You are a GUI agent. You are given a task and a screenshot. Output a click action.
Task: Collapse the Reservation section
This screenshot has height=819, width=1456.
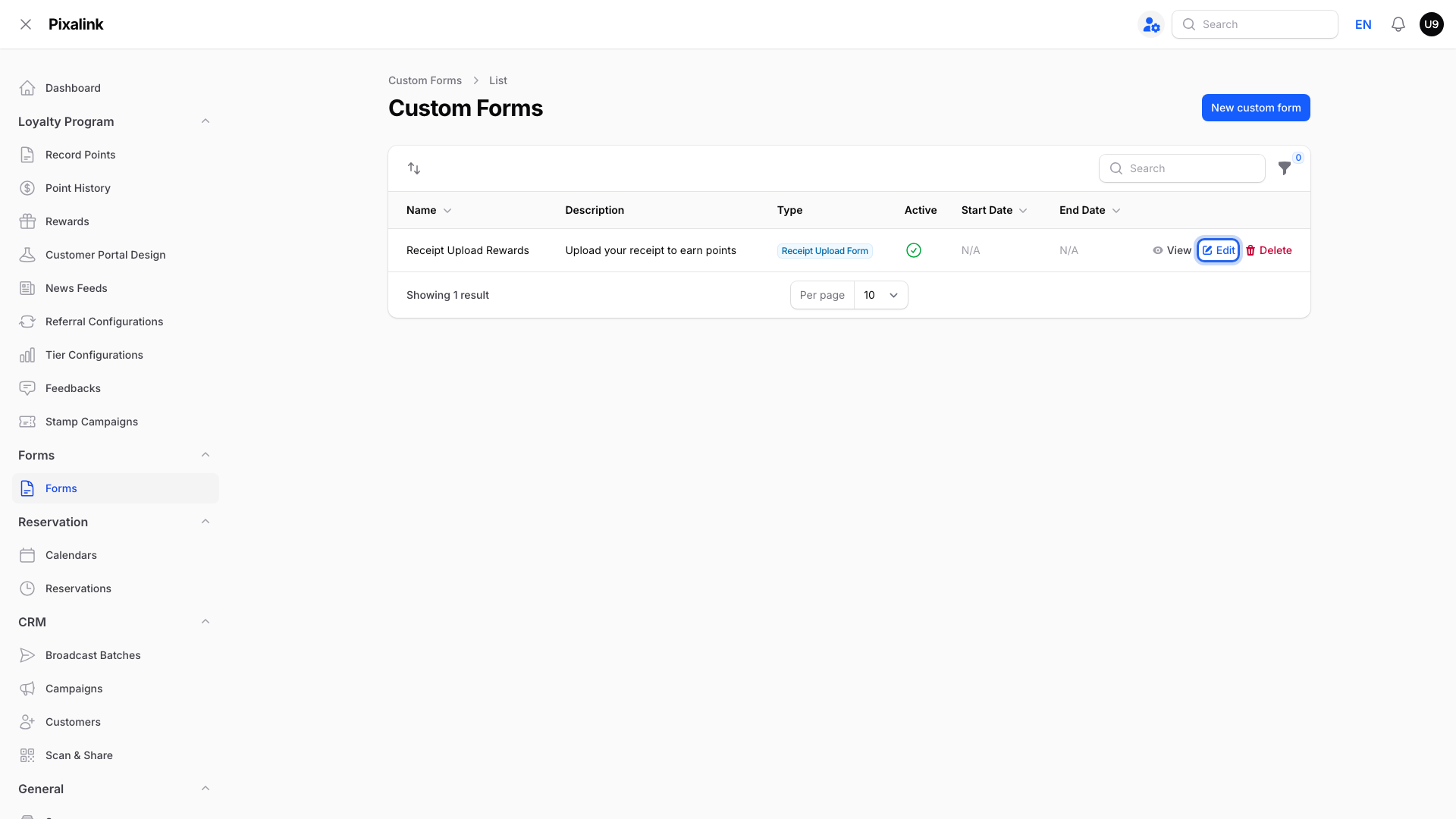206,522
